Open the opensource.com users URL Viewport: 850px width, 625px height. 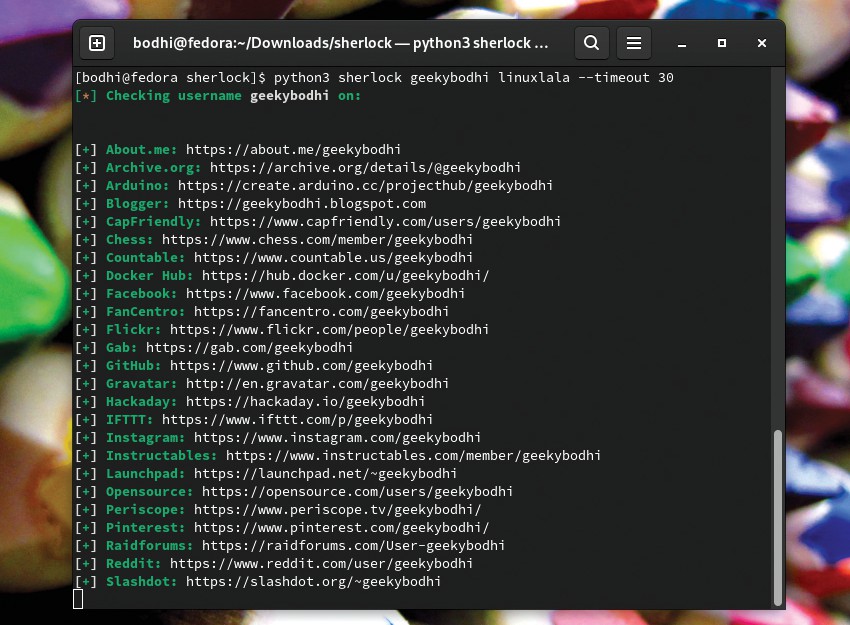pos(357,492)
